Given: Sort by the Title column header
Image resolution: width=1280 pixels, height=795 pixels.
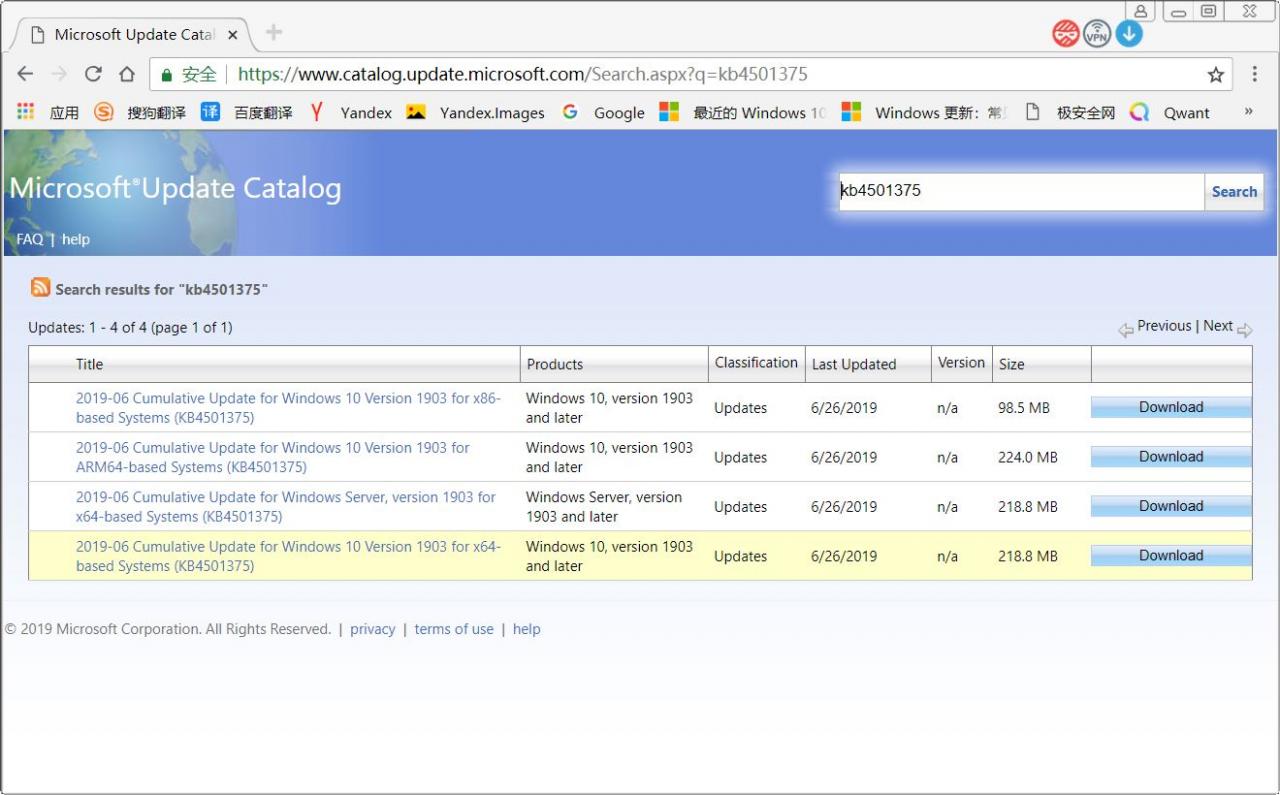Looking at the screenshot, I should tap(89, 364).
